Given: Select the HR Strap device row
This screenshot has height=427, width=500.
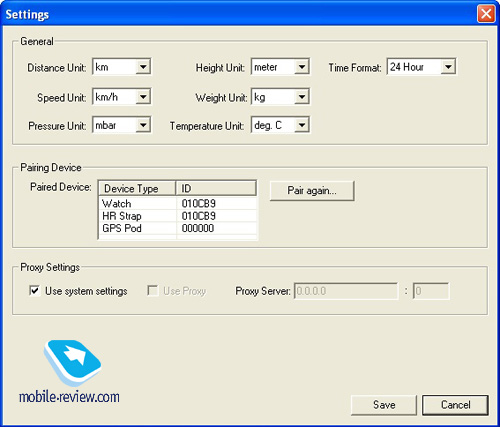Looking at the screenshot, I should 178,216.
